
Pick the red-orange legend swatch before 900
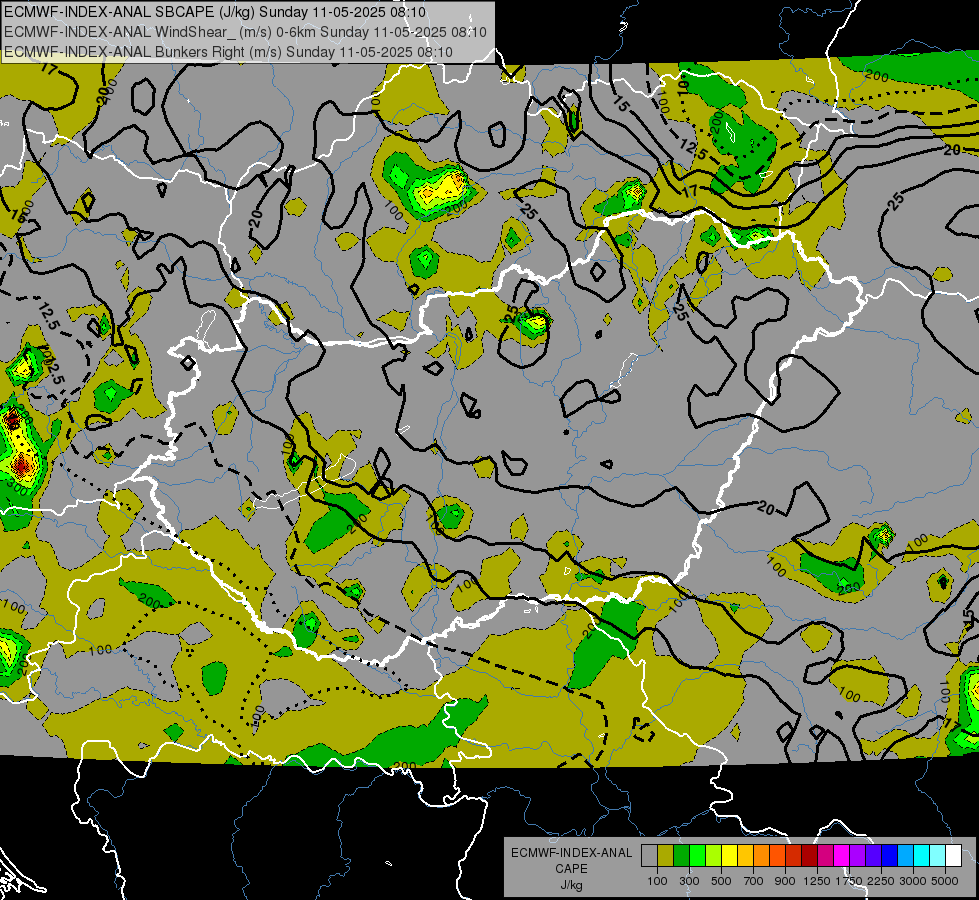777,856
